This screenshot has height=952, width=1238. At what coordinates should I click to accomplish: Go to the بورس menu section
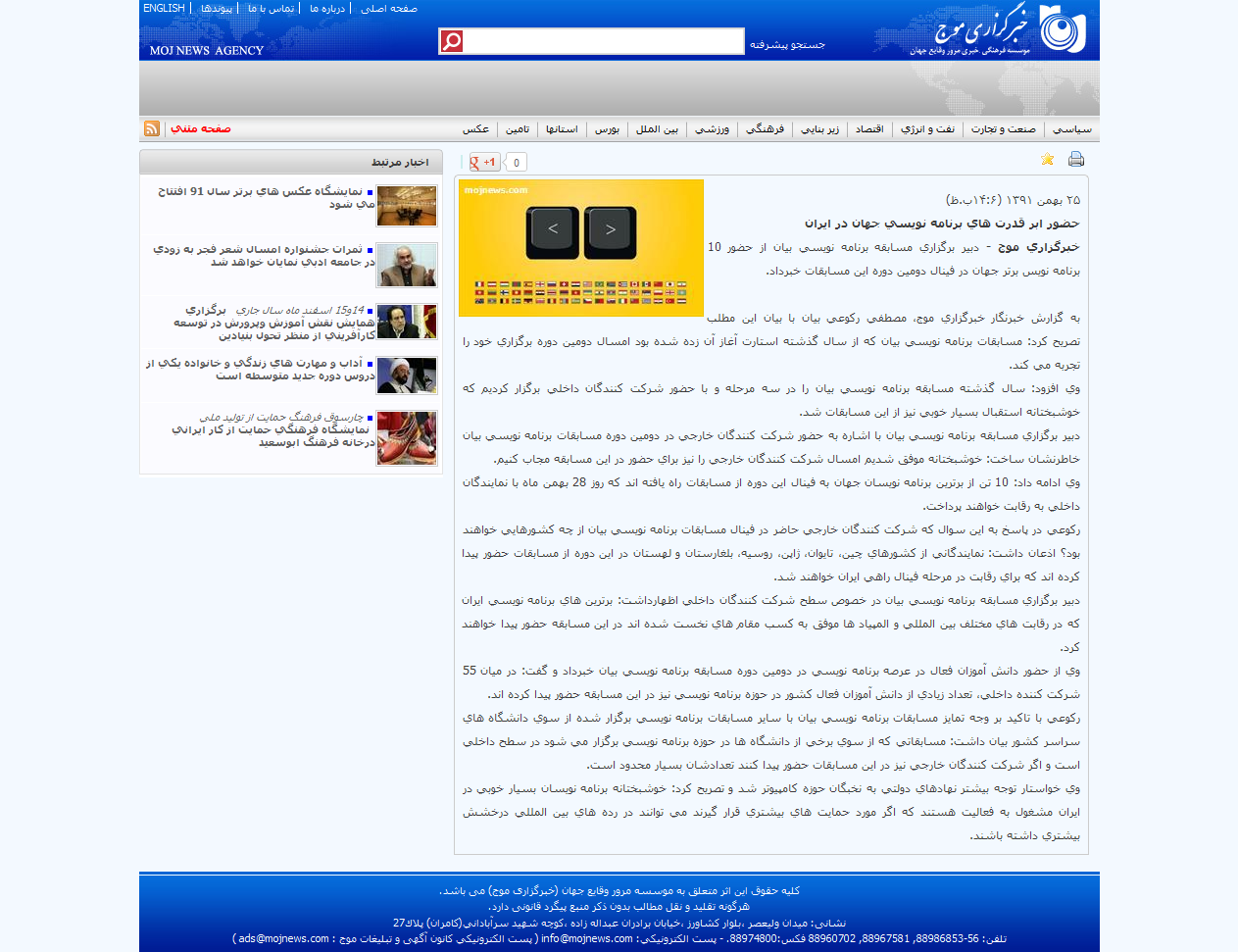point(607,129)
